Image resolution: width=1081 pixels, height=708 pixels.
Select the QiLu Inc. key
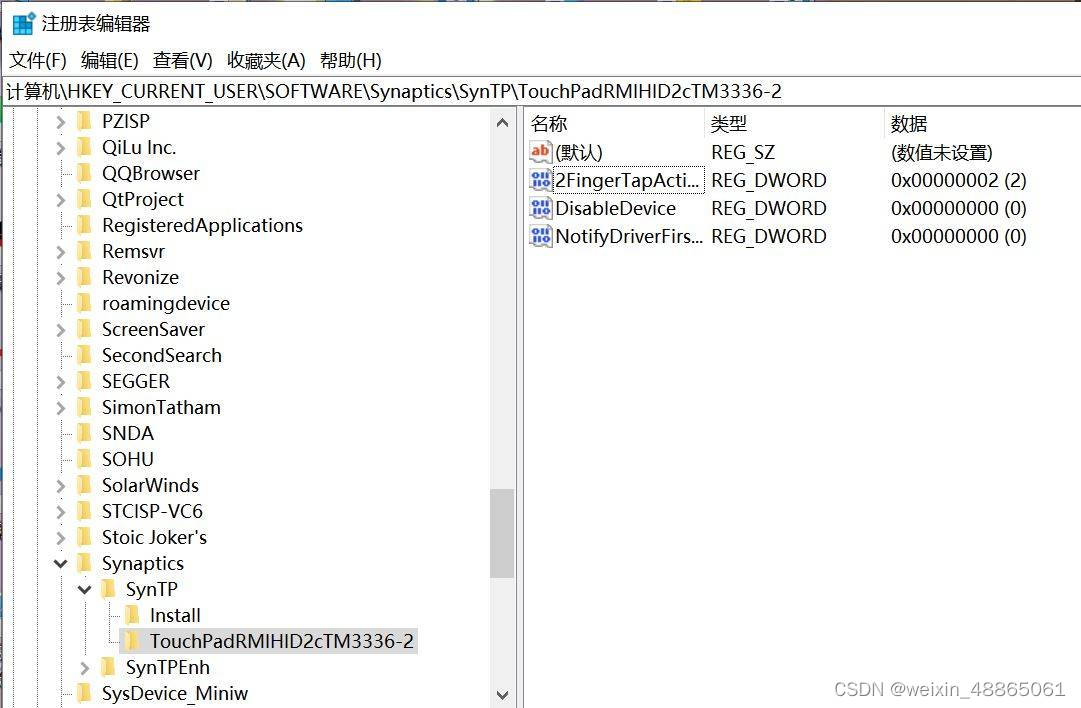[x=139, y=148]
